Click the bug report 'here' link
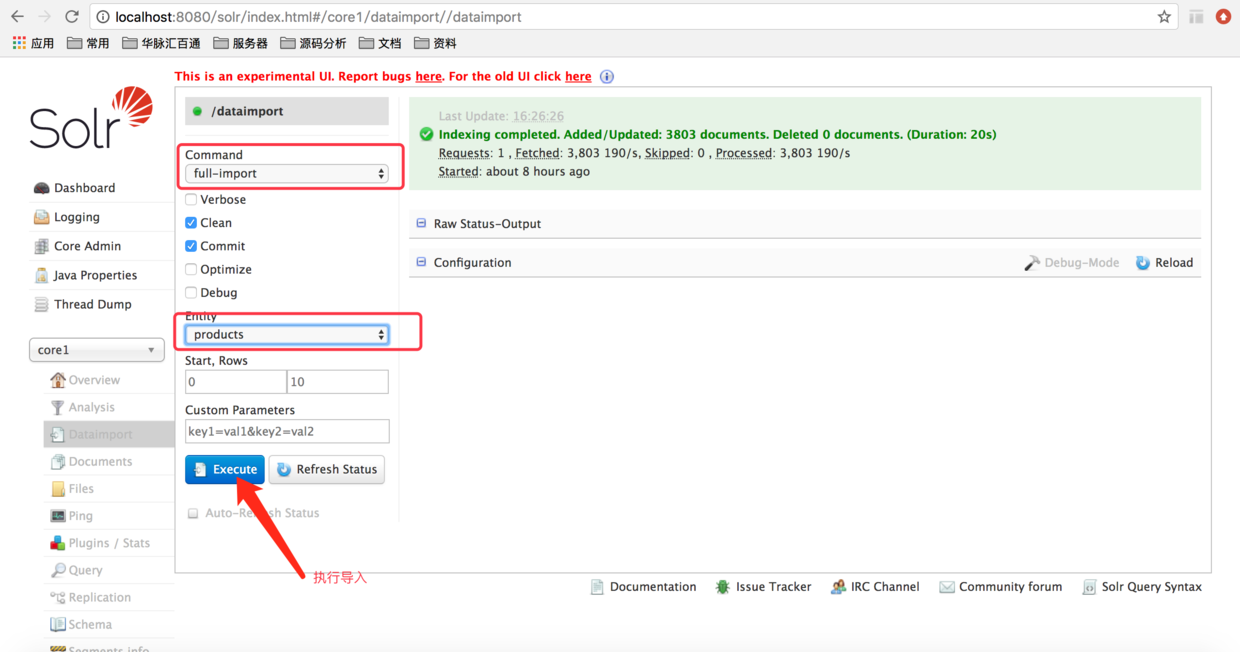This screenshot has height=652, width=1240. (429, 76)
